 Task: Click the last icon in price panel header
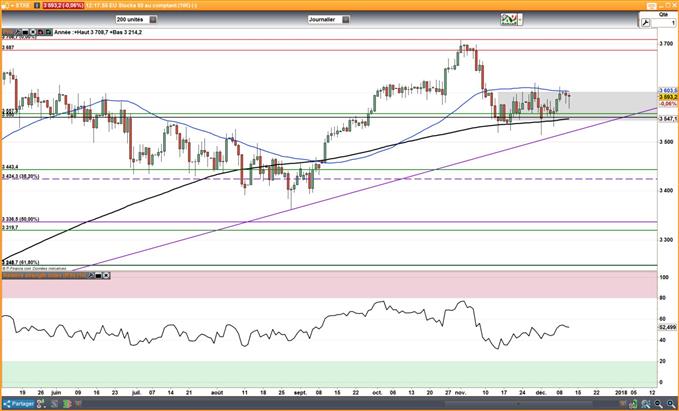click(x=48, y=32)
